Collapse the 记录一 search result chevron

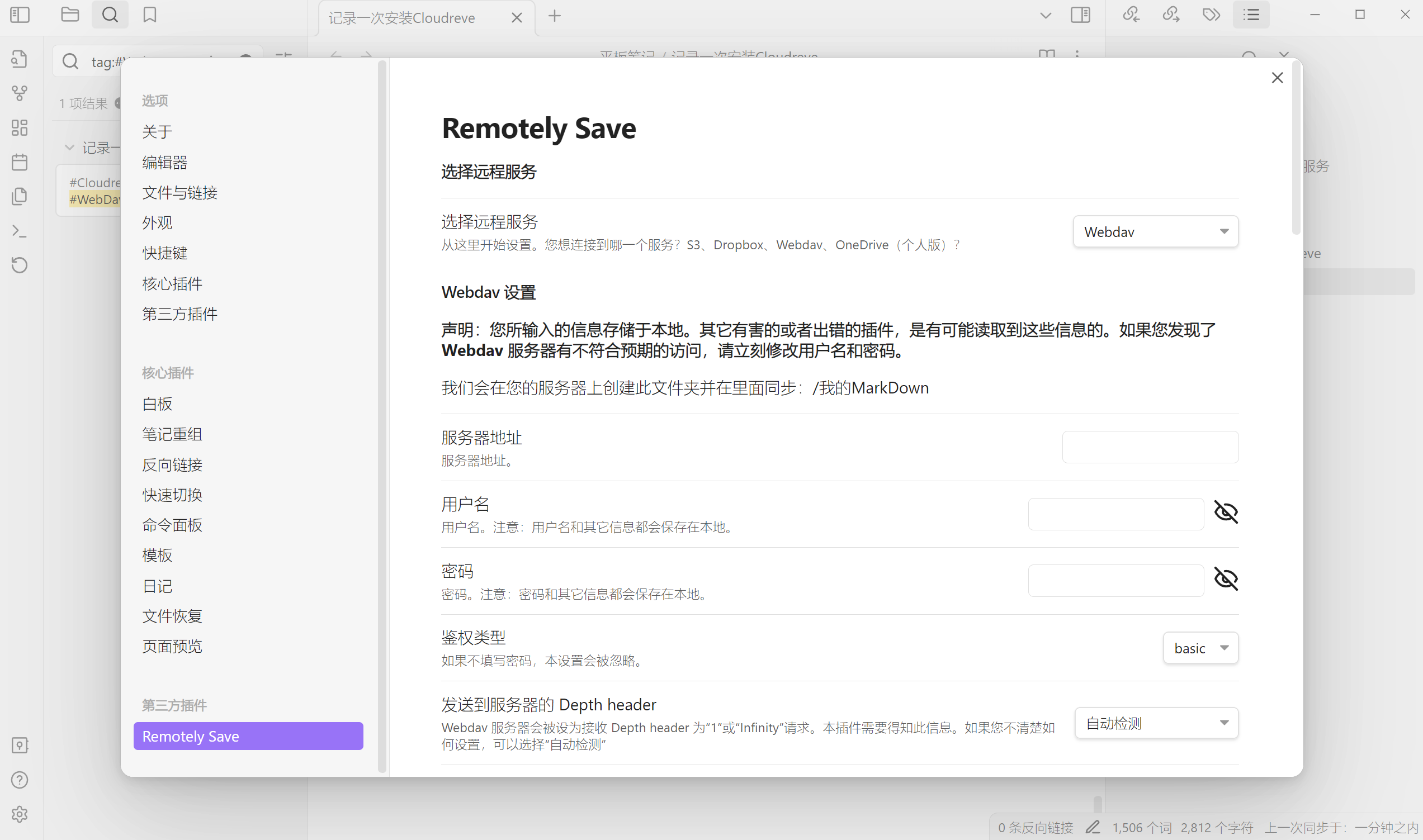[69, 148]
